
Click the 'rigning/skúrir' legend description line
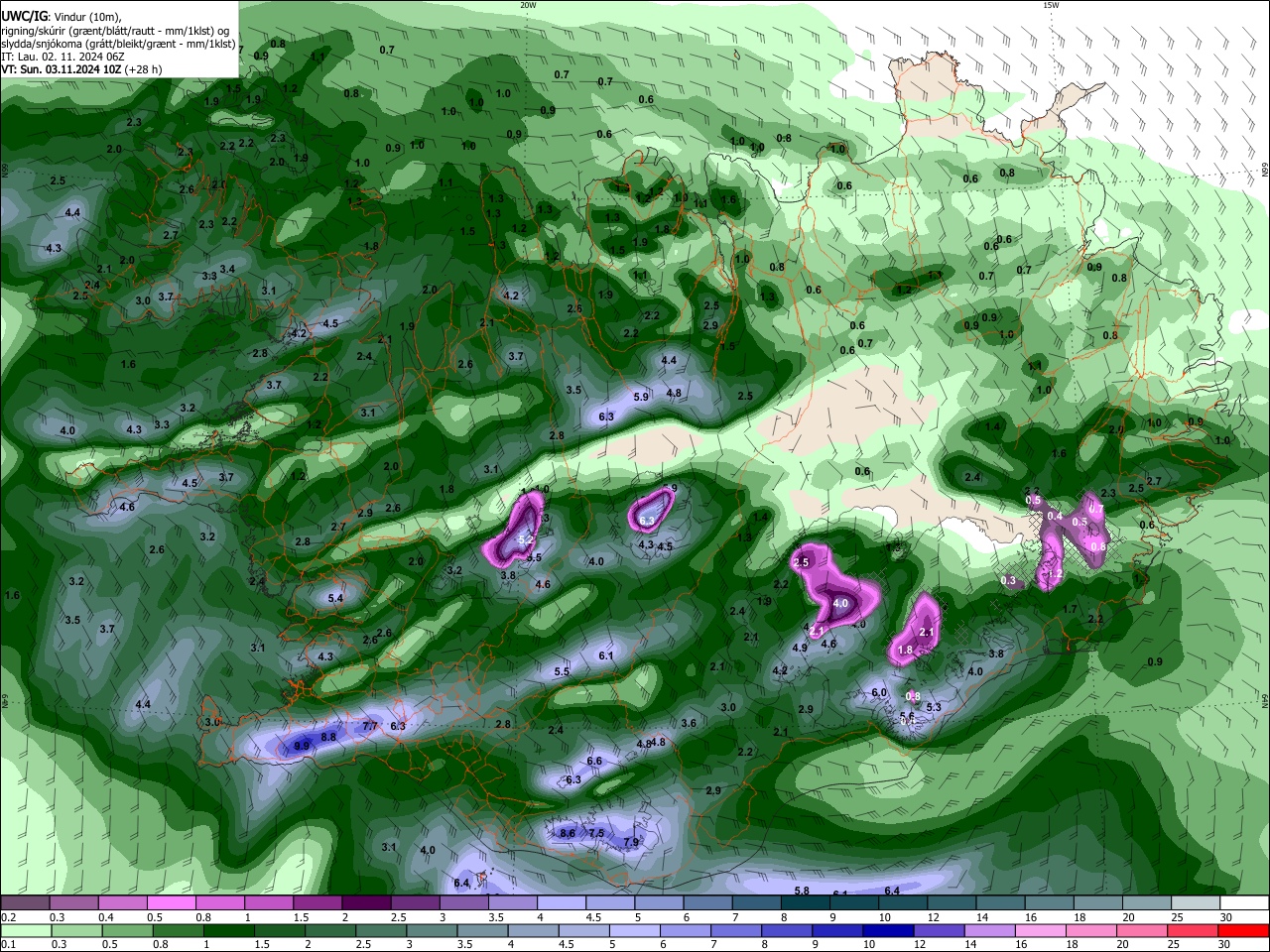(115, 31)
